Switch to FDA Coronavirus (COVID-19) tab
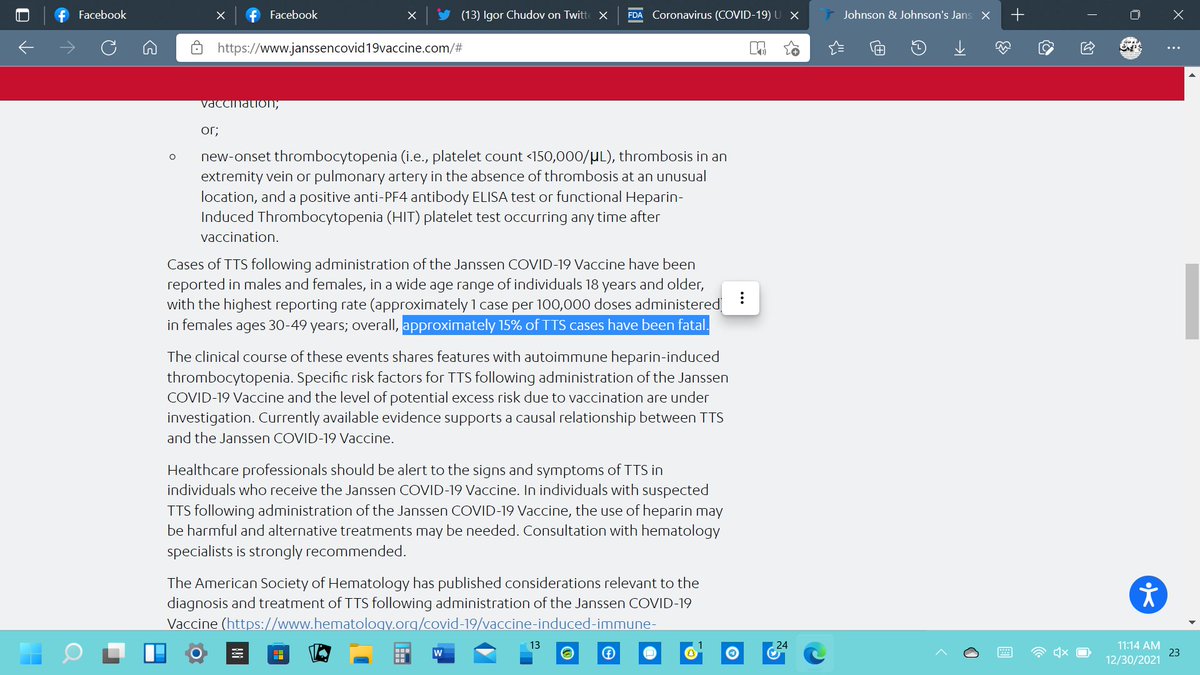The width and height of the screenshot is (1200, 675). pos(711,15)
